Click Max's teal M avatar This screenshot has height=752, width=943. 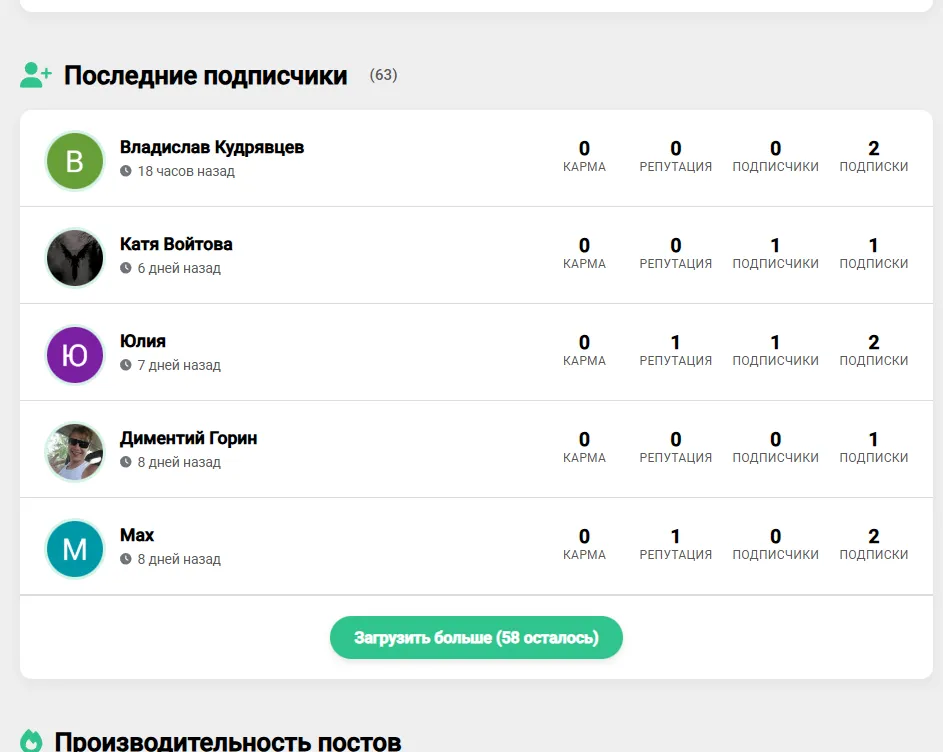[75, 549]
